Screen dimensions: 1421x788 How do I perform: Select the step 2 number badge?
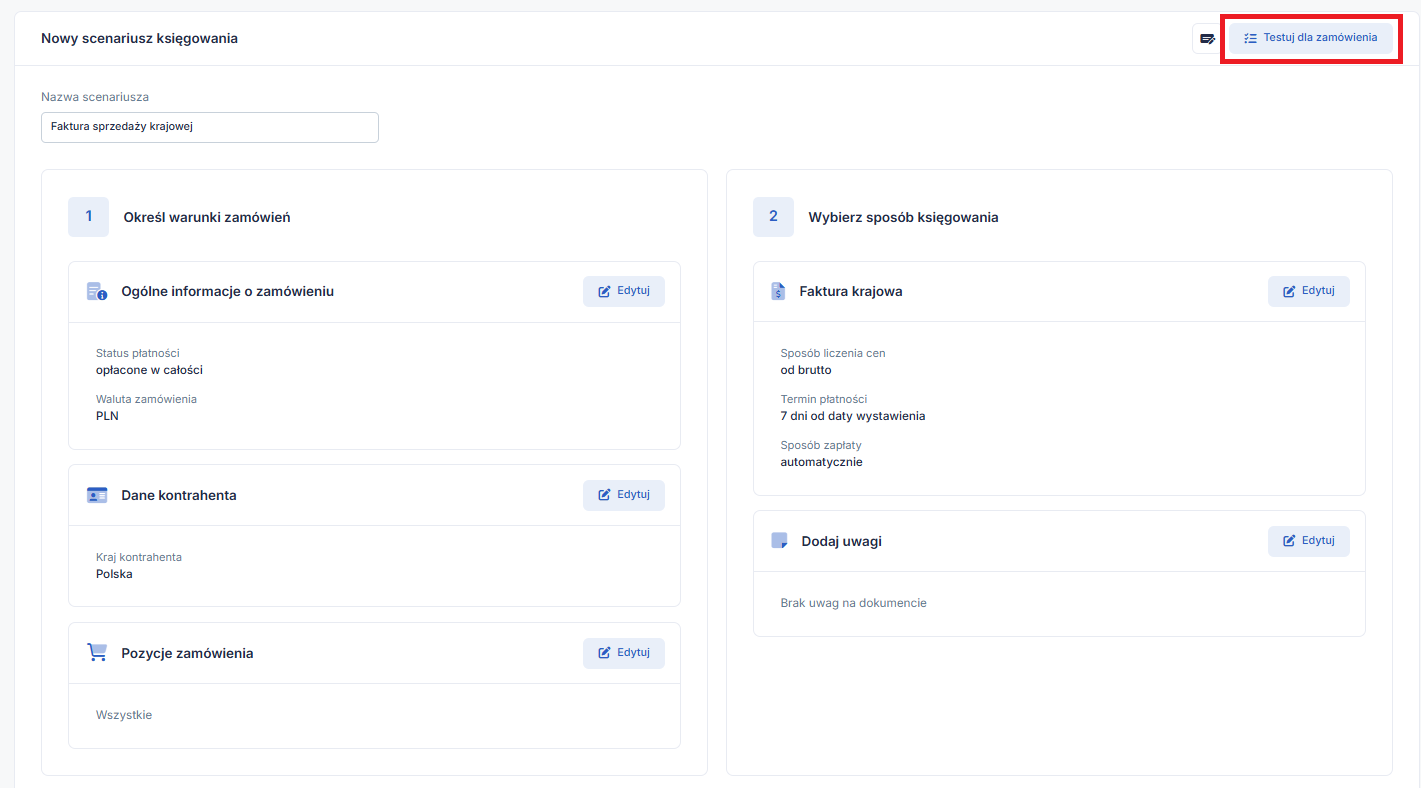pos(773,217)
